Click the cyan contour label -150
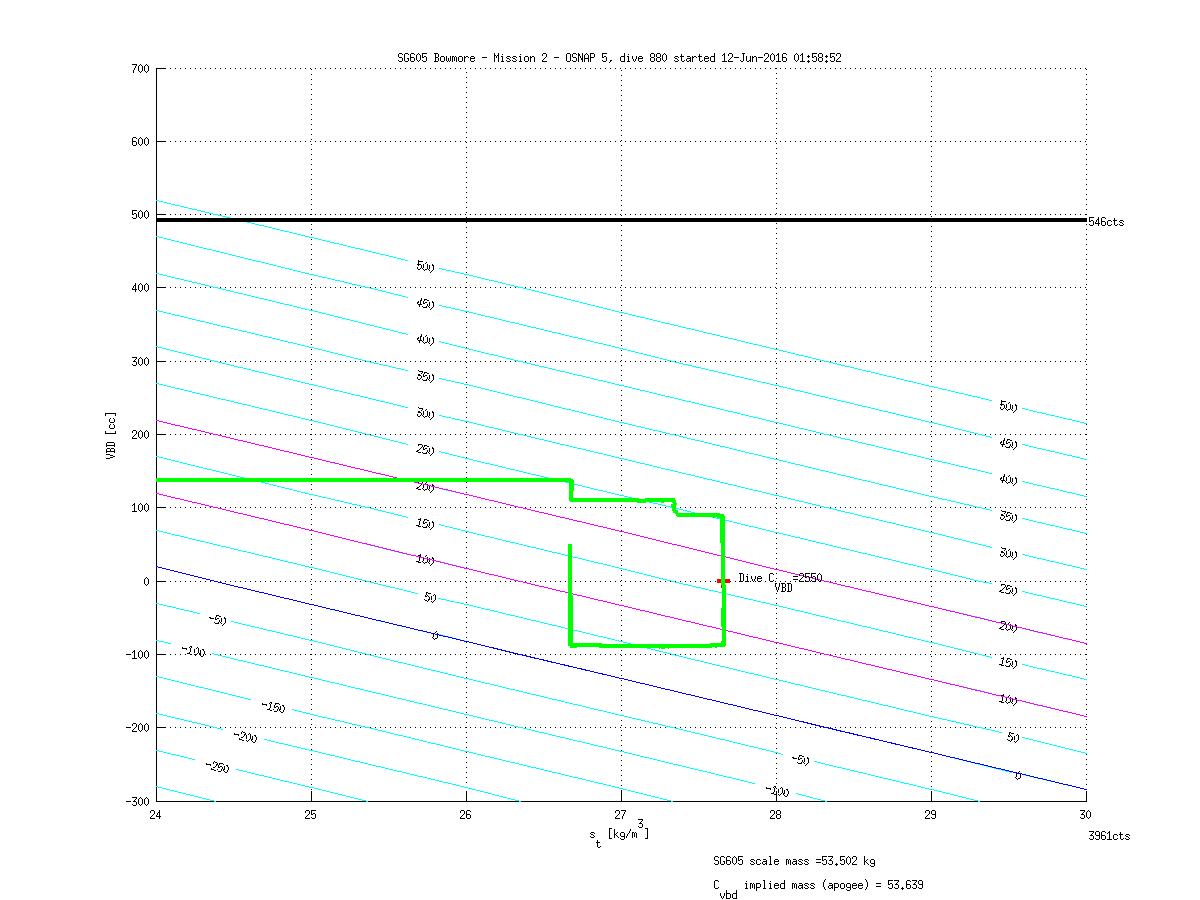1200x900 pixels. (x=273, y=707)
